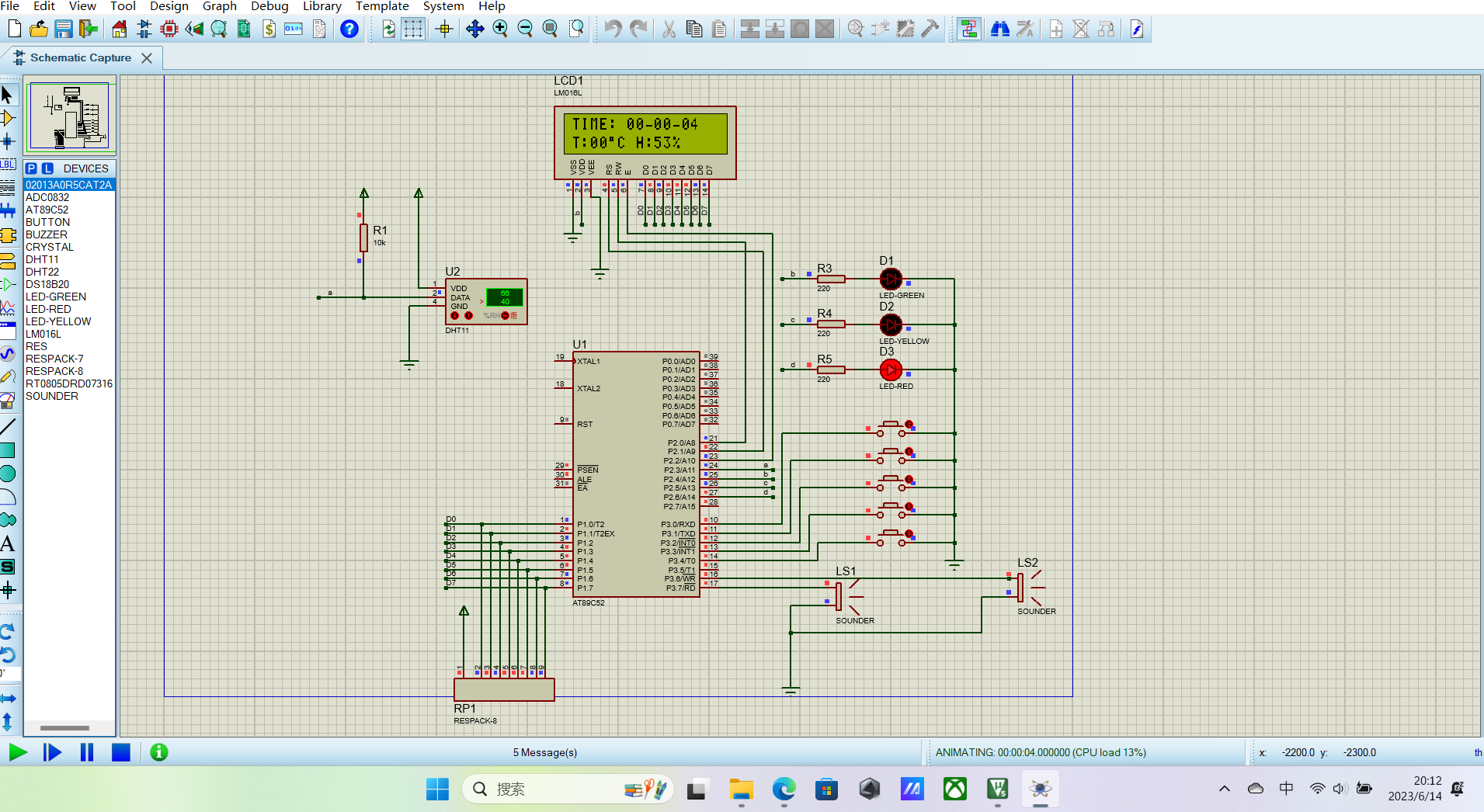Select the Component Mode tool
1484x812 pixels.
click(8, 118)
